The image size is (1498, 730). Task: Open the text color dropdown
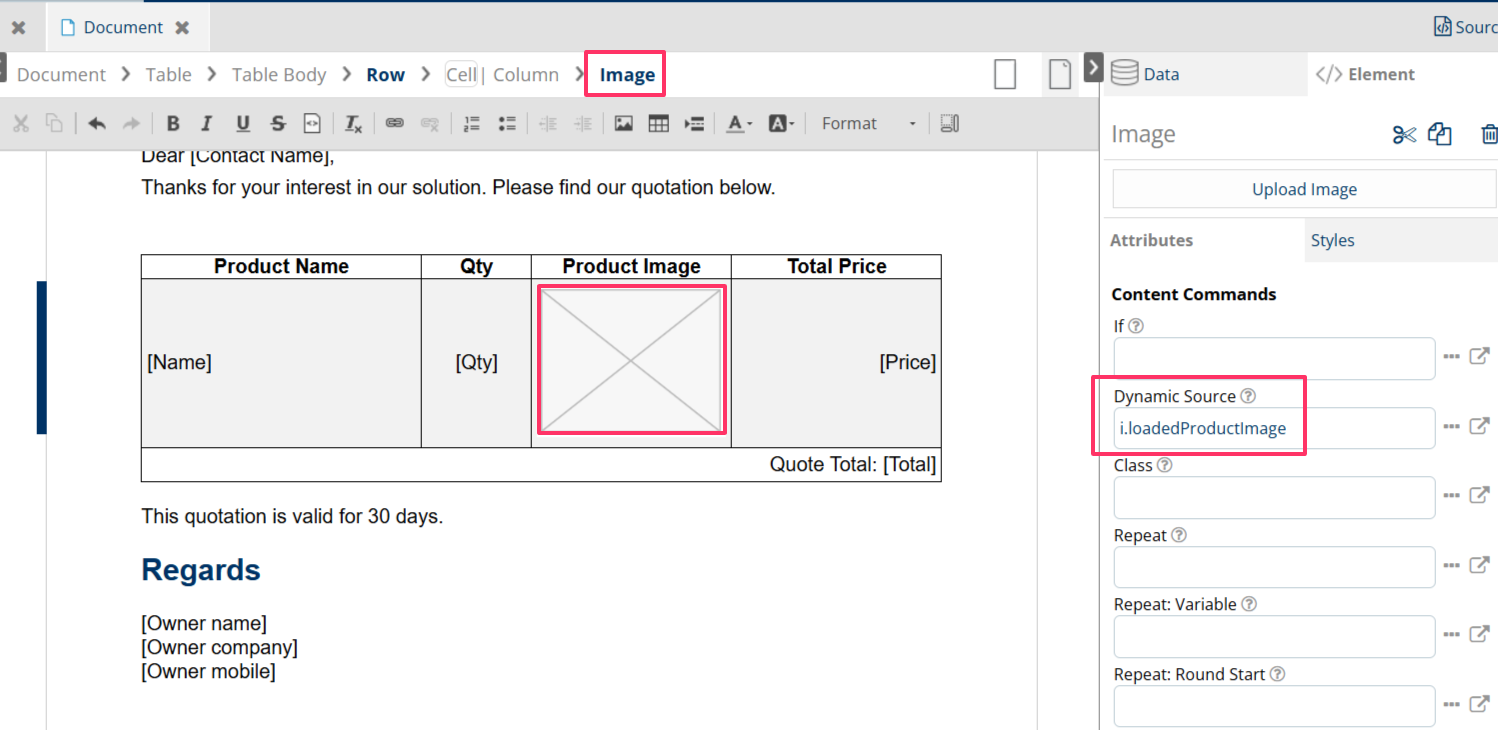(x=739, y=124)
